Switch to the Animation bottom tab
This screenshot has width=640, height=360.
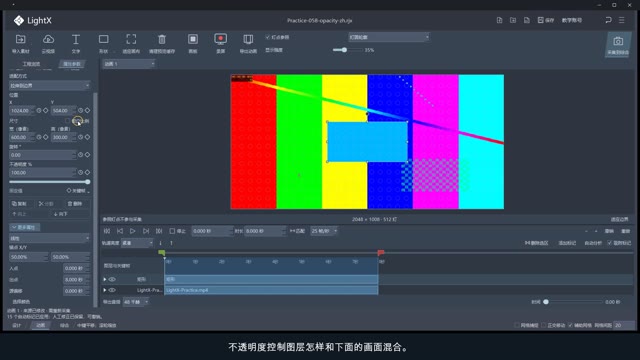pyautogui.click(x=40, y=325)
